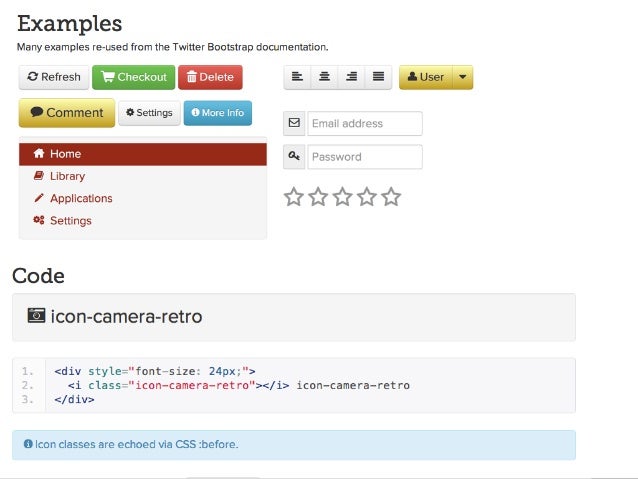638x479 pixels.
Task: Click the large 'icon-camera-retro' preview text
Action: coord(126,317)
